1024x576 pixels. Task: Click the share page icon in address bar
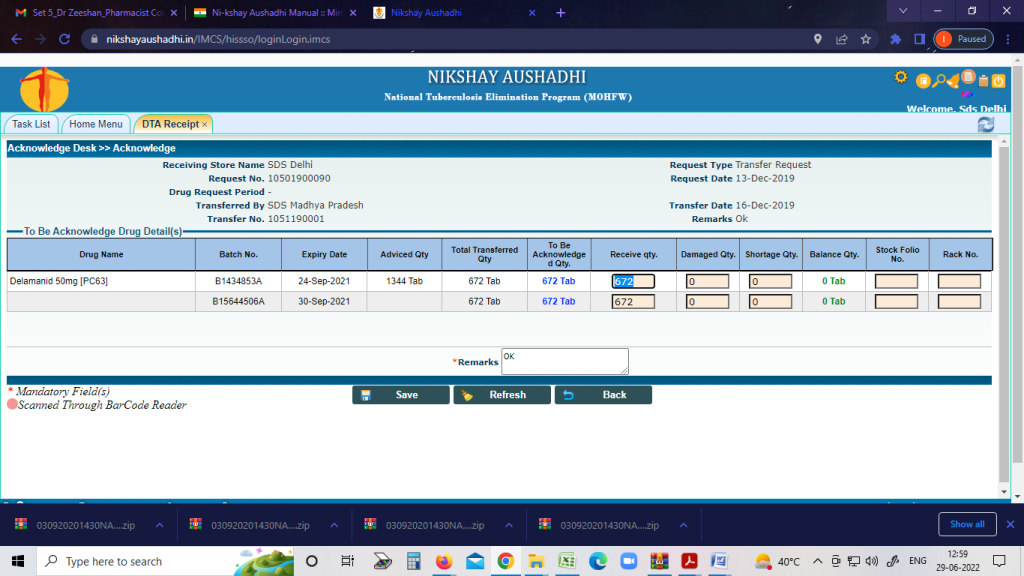pyautogui.click(x=841, y=39)
